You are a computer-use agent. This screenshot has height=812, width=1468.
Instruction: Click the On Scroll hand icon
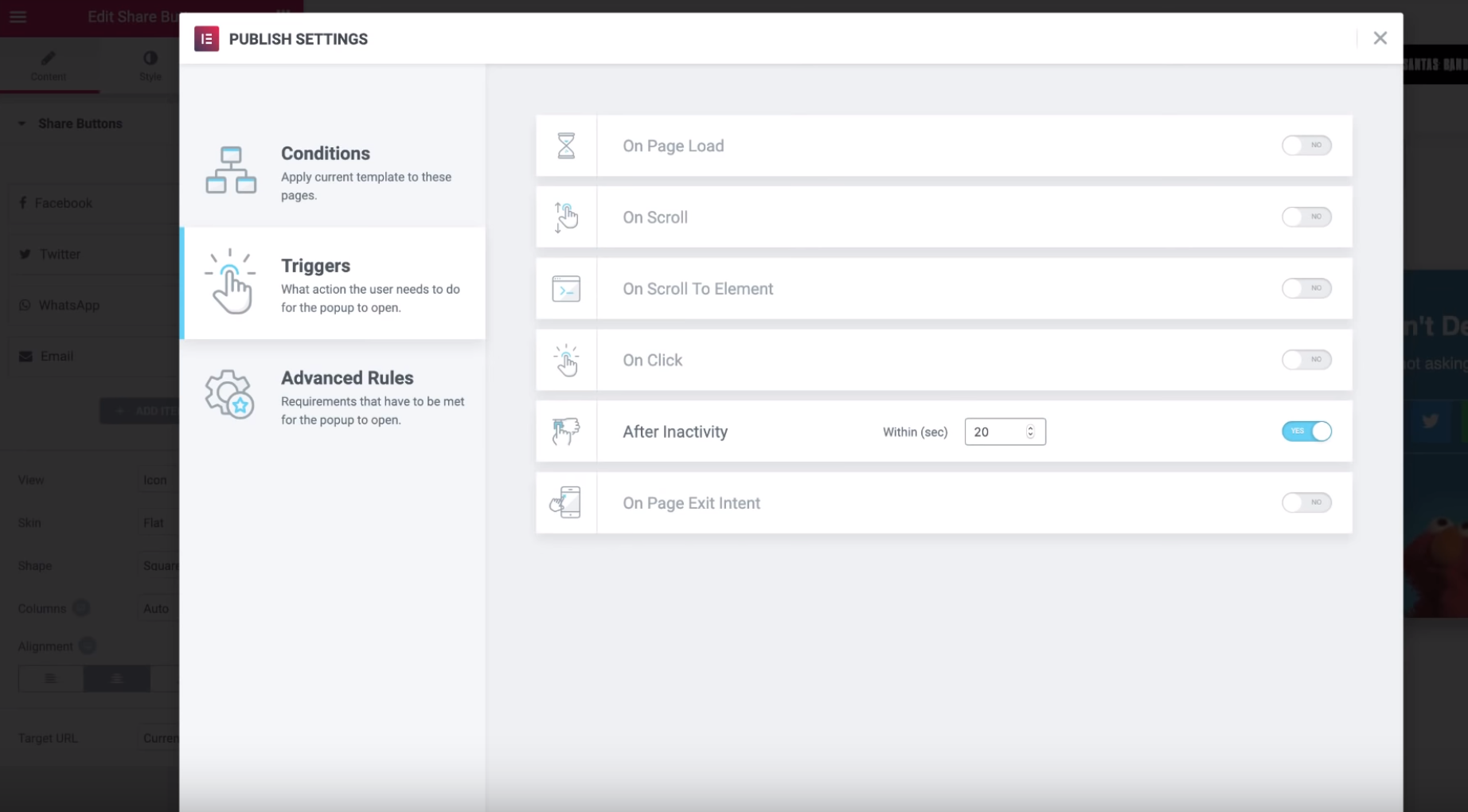(566, 217)
